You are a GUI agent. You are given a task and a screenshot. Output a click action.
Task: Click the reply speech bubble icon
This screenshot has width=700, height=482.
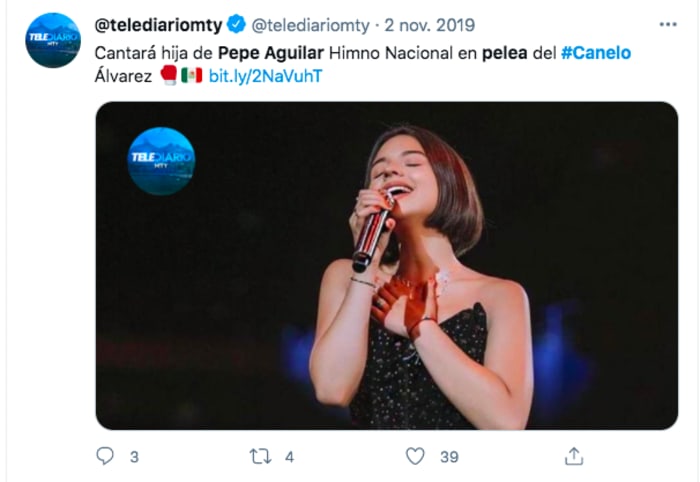pos(105,456)
